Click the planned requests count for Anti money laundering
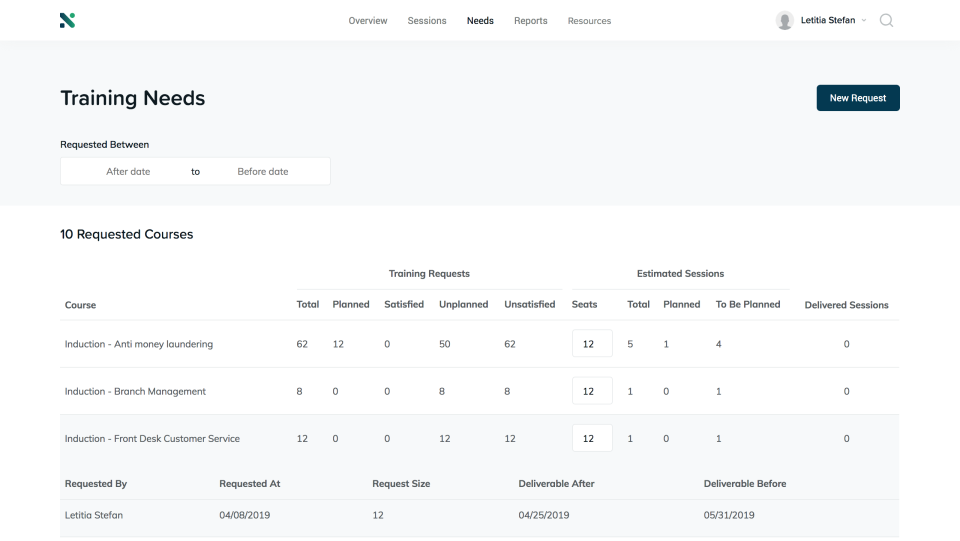This screenshot has width=960, height=541. tap(338, 344)
